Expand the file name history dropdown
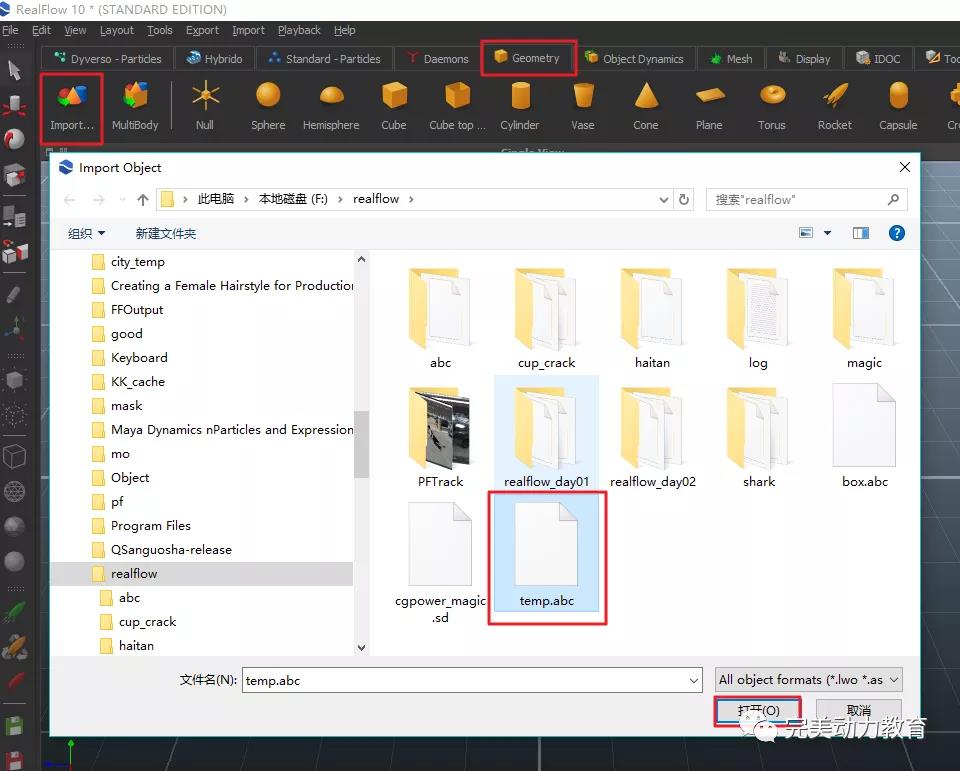The image size is (960, 771). tap(694, 680)
